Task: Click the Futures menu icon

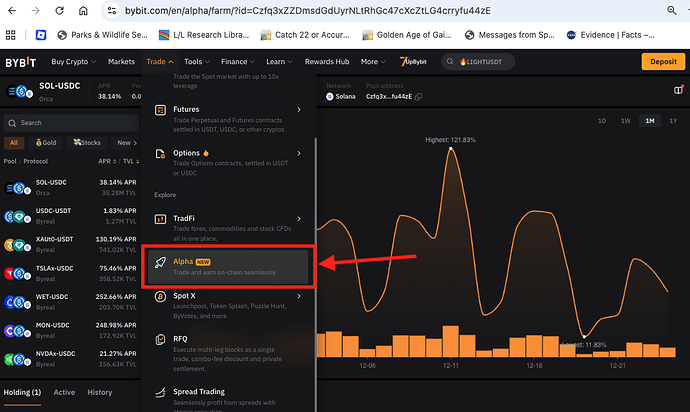Action: (x=160, y=110)
